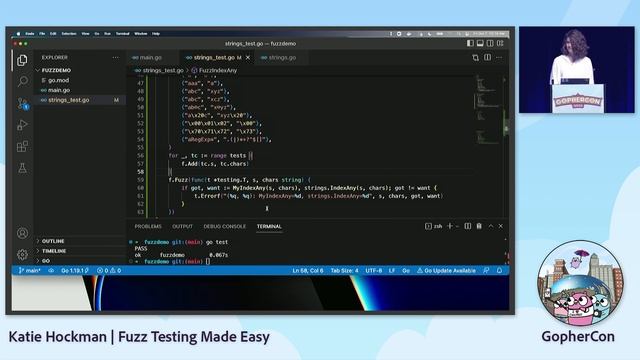Click the feedback icon in status bar
Image resolution: width=640 pixels, height=360 pixels.
(486, 271)
